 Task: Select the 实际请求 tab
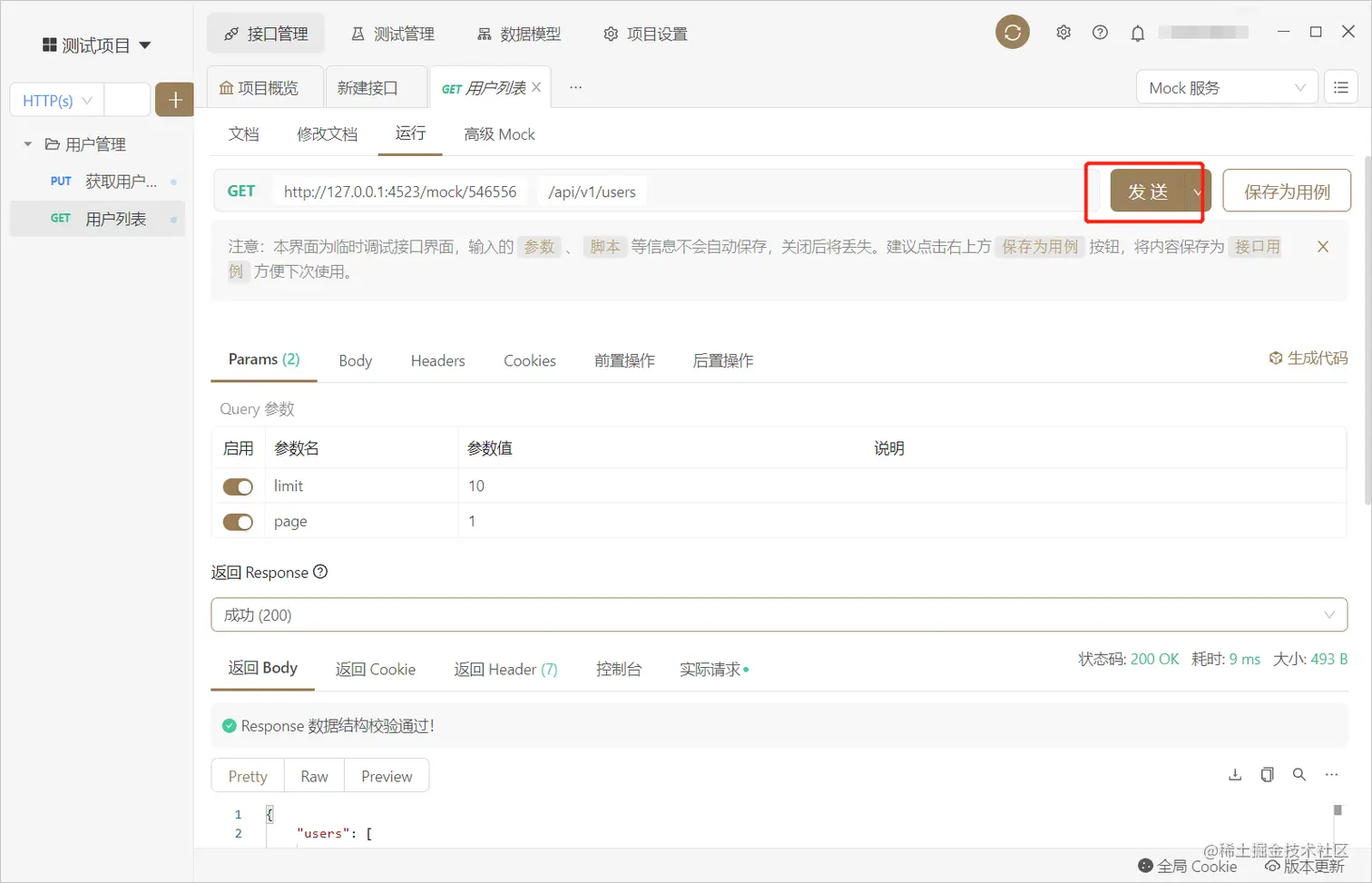point(714,669)
